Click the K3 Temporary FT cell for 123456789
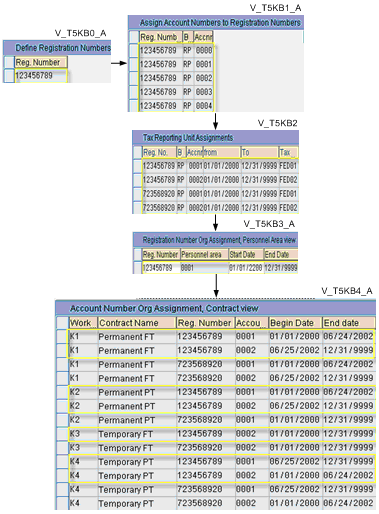The width and height of the screenshot is (379, 514). pos(137,434)
